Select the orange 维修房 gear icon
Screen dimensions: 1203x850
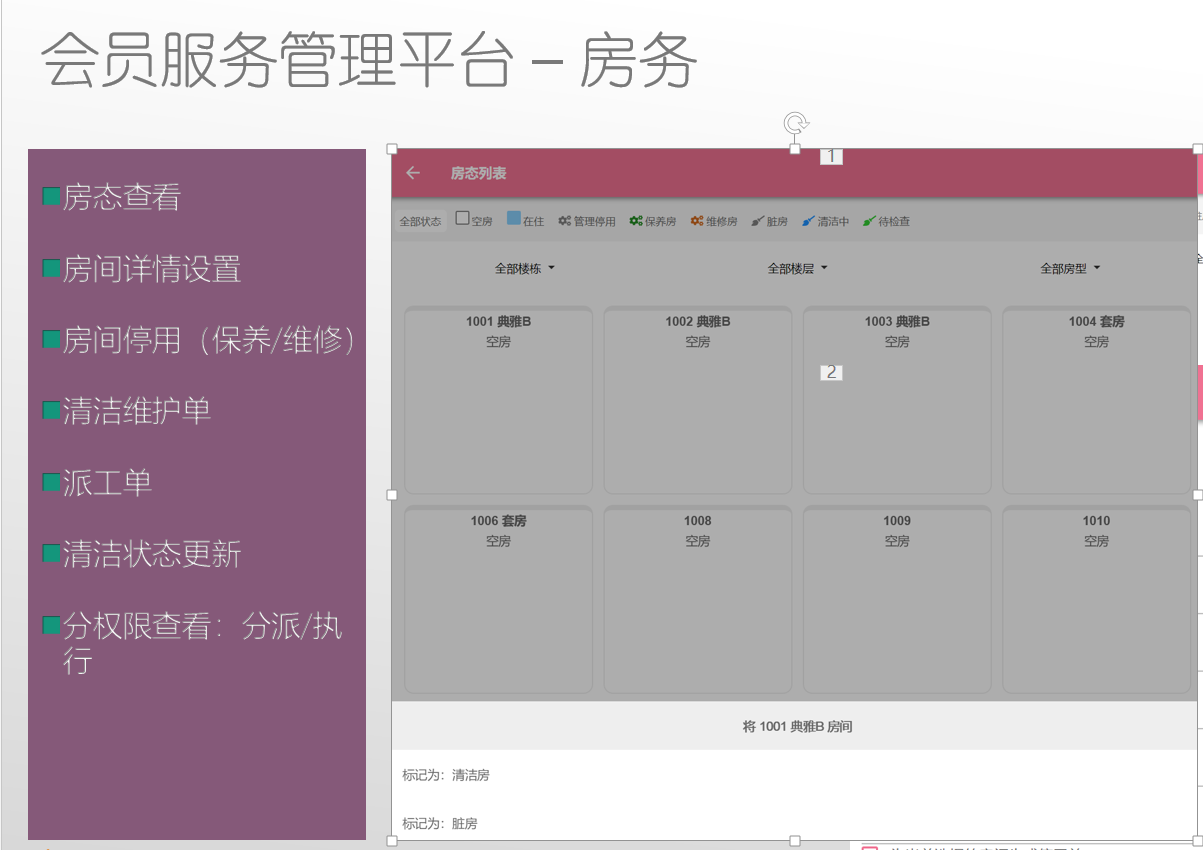697,221
